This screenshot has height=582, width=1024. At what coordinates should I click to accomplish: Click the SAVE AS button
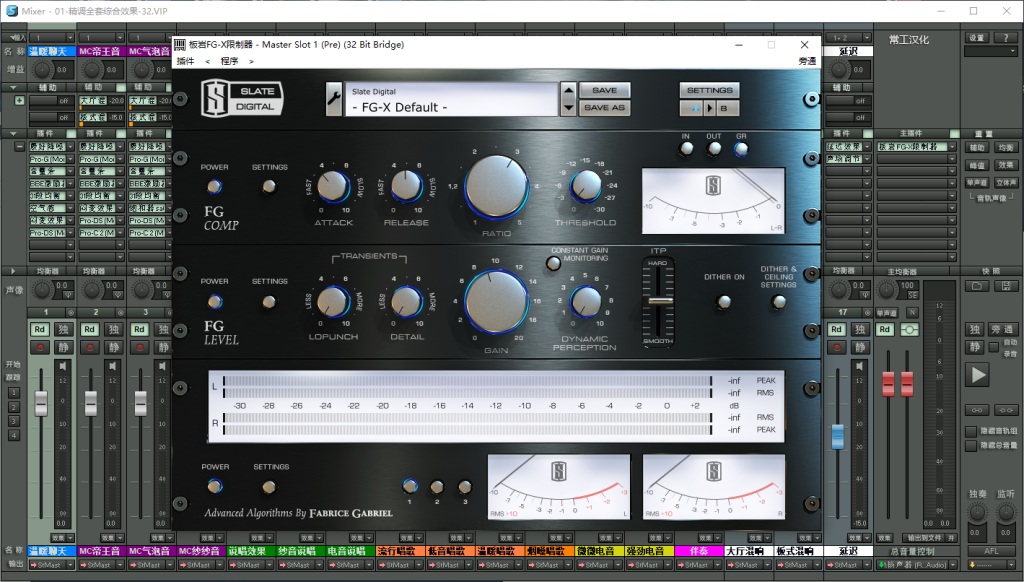(604, 108)
